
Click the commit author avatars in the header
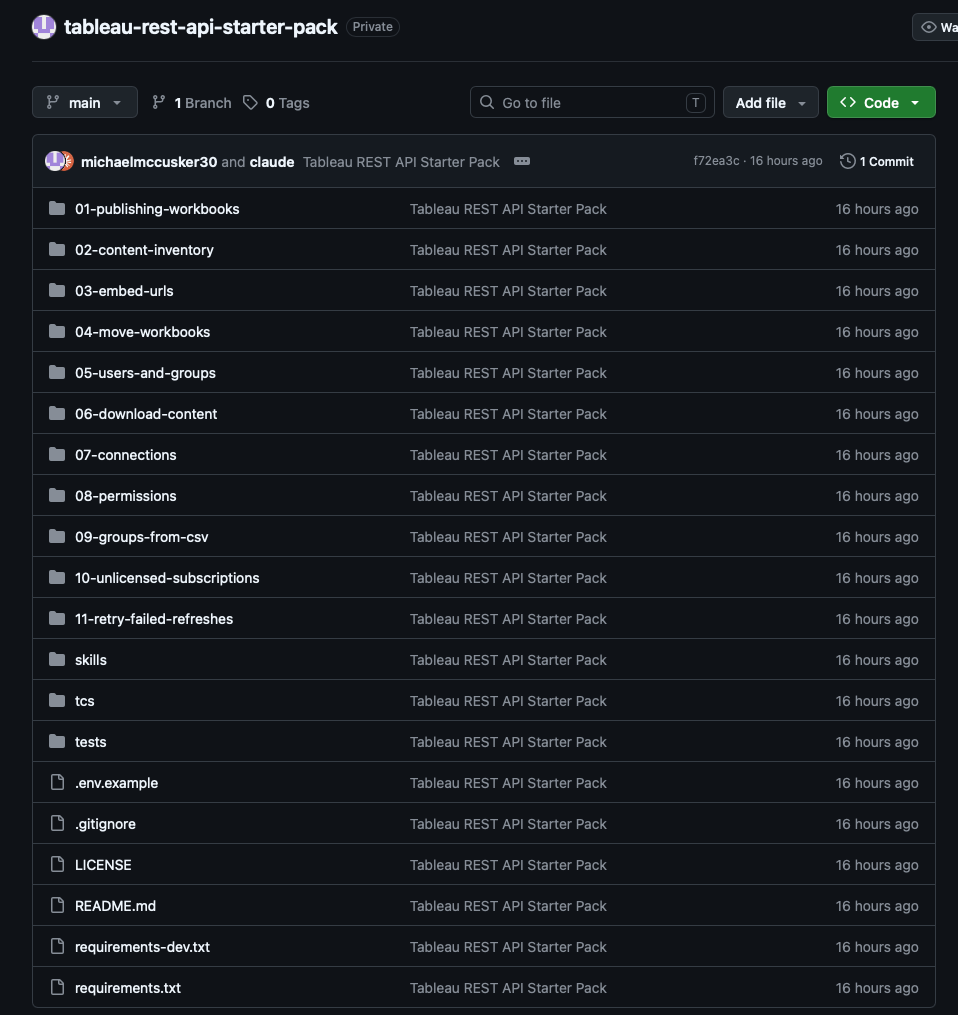59,161
